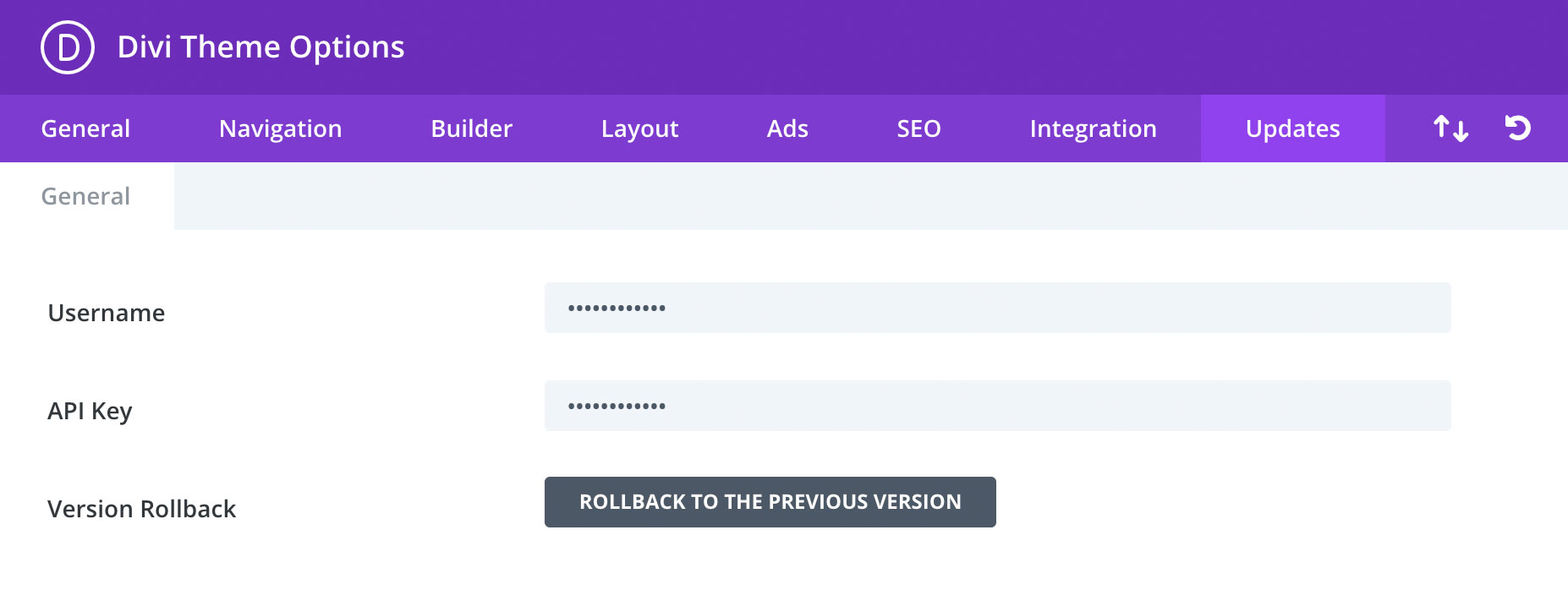Focus the API Key input field
This screenshot has width=1568, height=590.
click(x=998, y=406)
